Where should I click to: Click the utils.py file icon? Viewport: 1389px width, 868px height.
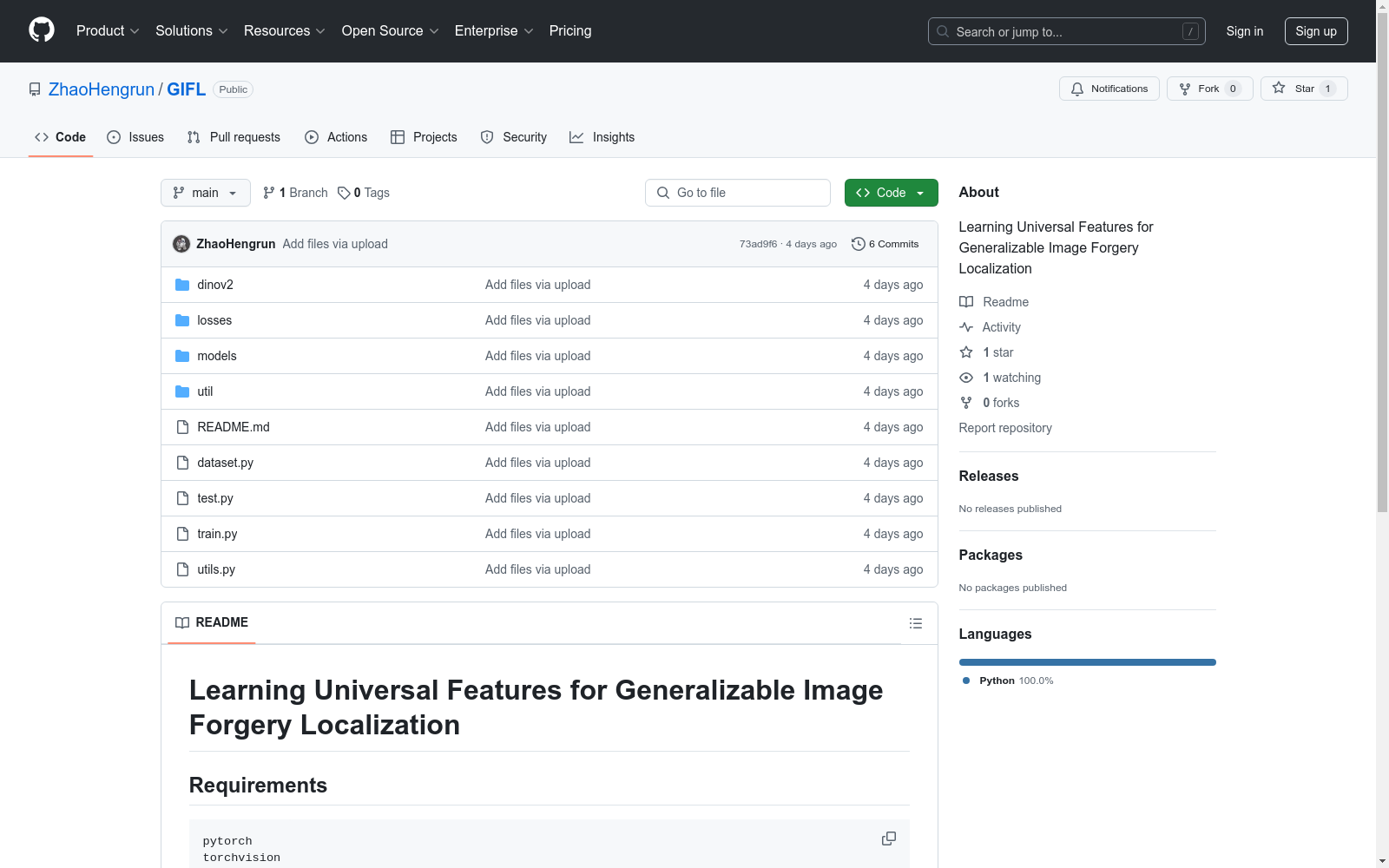(x=182, y=569)
